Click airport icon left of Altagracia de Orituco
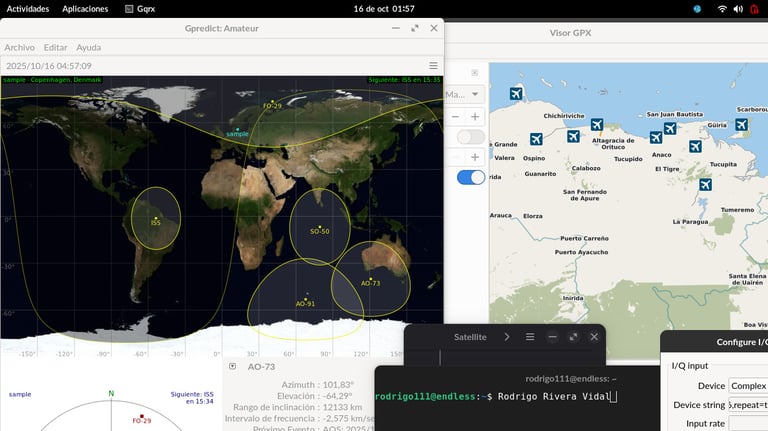Screen dimensions: 768x431 [574, 136]
